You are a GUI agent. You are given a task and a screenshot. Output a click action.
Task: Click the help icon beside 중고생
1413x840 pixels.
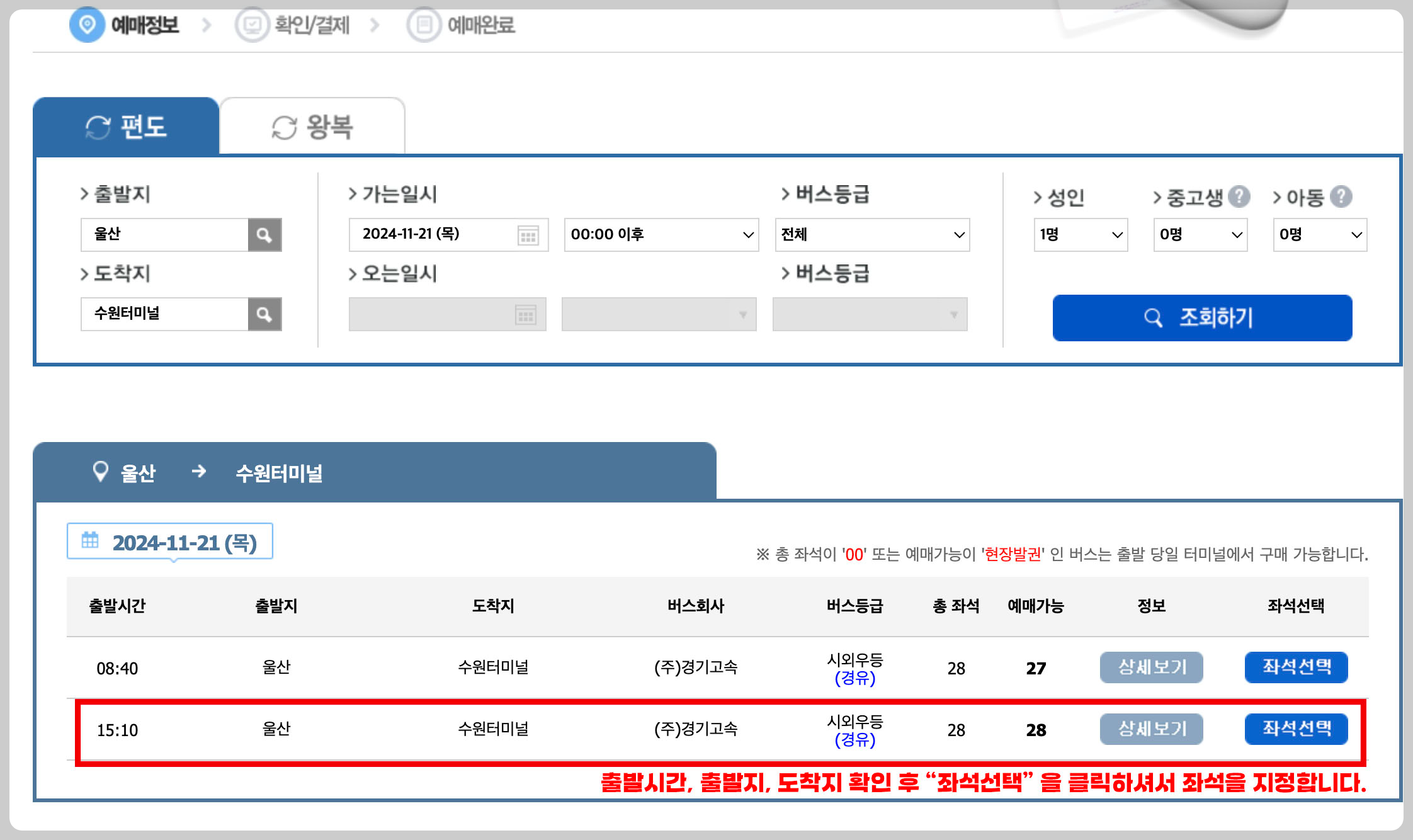(1240, 196)
